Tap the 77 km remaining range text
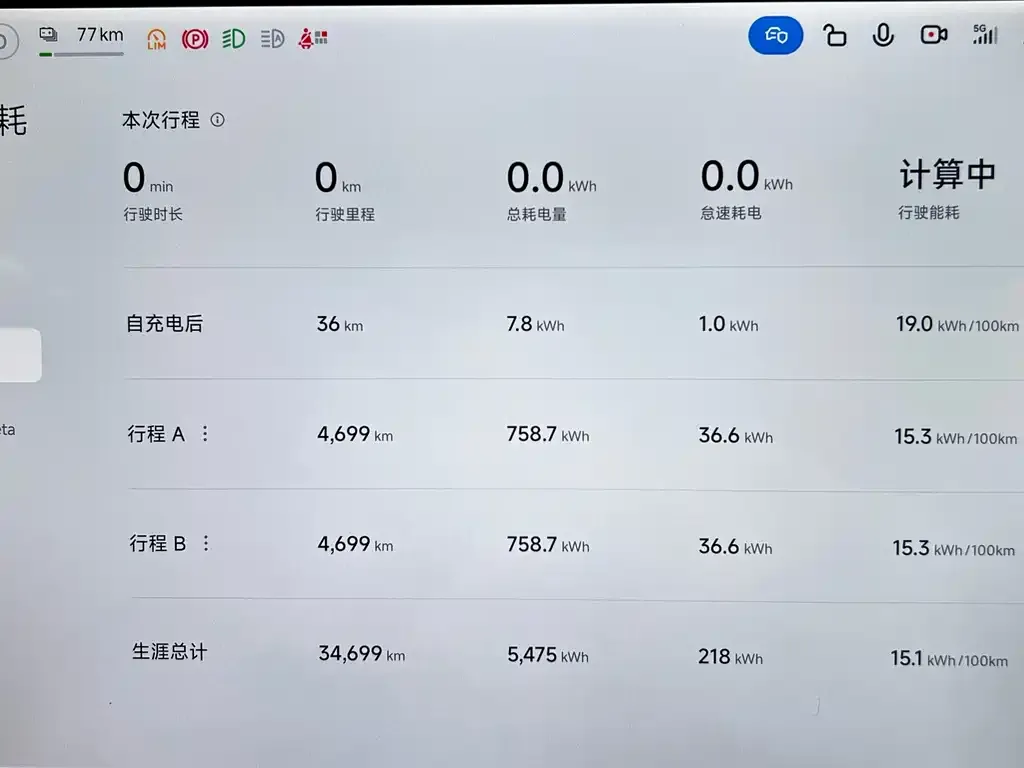The image size is (1024, 768). (x=100, y=34)
